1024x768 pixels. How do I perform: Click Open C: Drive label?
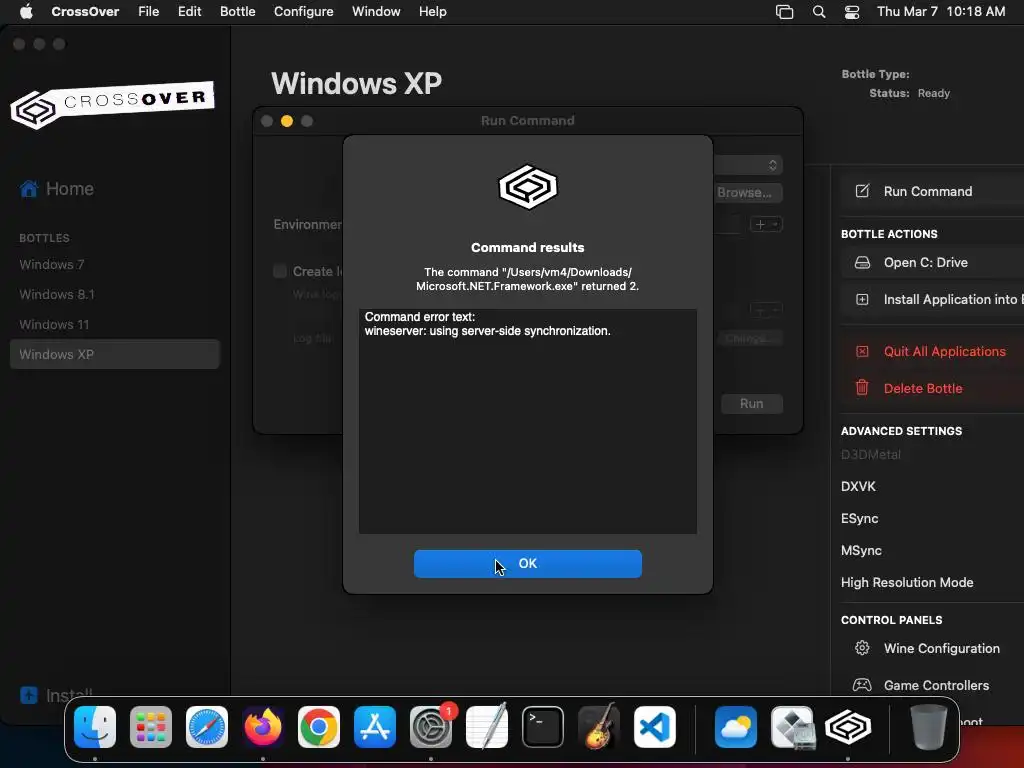pos(925,263)
